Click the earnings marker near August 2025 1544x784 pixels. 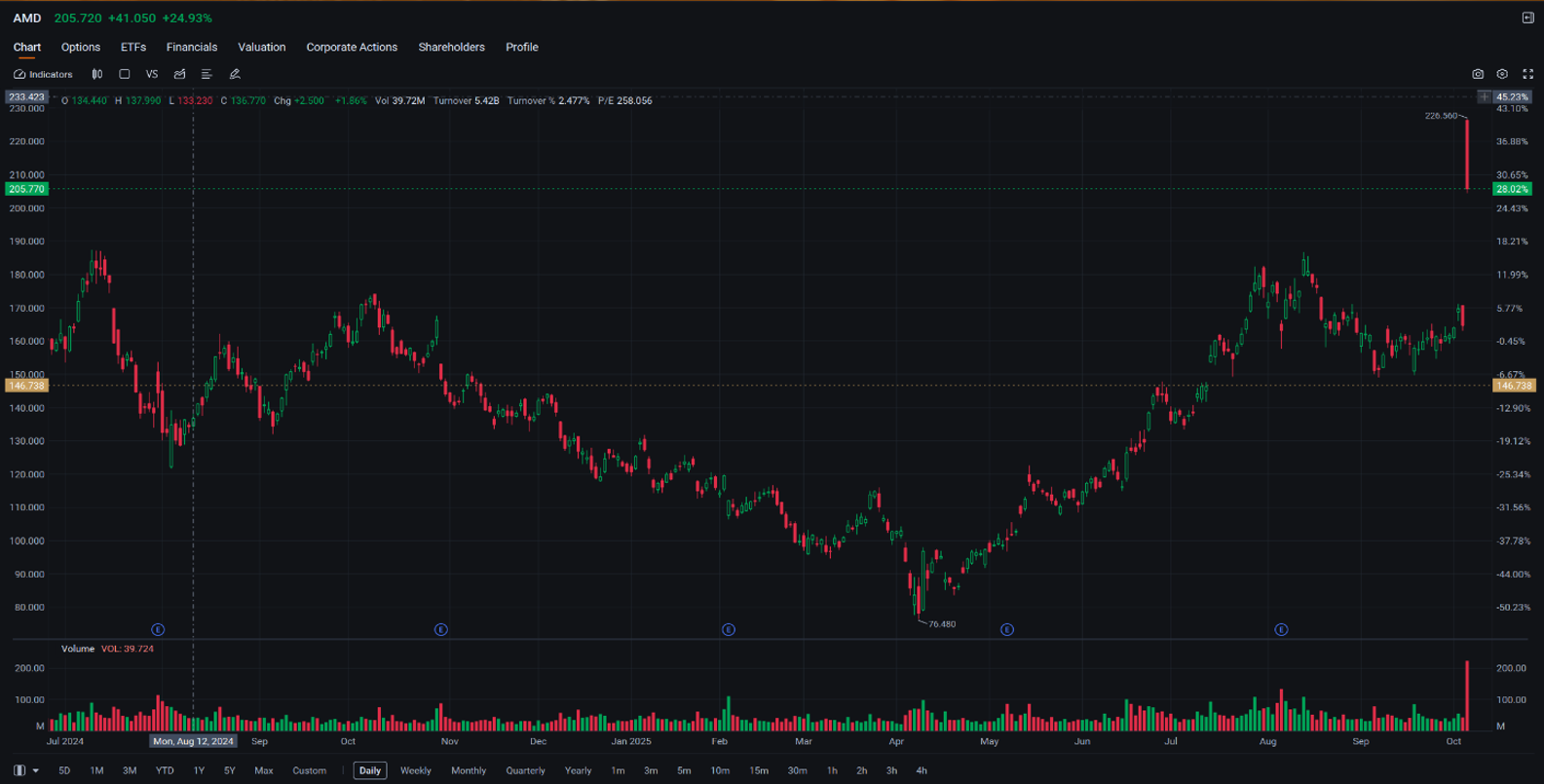click(x=1281, y=630)
